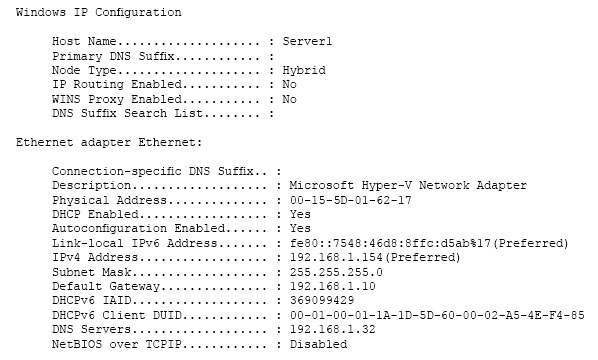
Task: Click the Node Type value Hybrid
Action: pos(304,71)
